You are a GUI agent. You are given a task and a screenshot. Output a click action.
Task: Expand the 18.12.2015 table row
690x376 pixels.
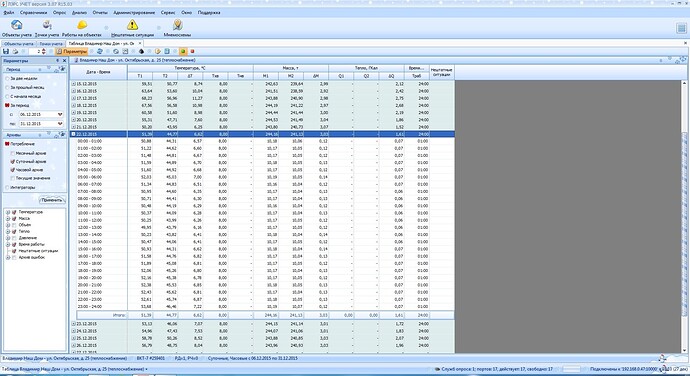pos(73,106)
